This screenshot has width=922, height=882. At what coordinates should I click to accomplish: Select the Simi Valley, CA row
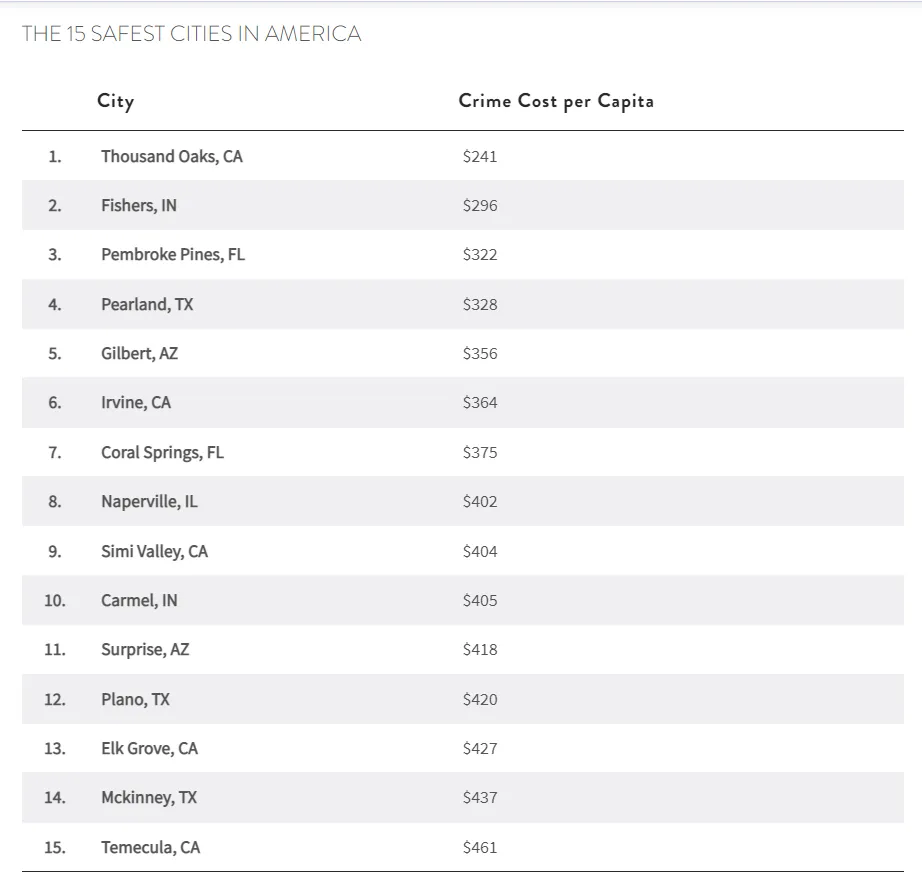[x=154, y=551]
